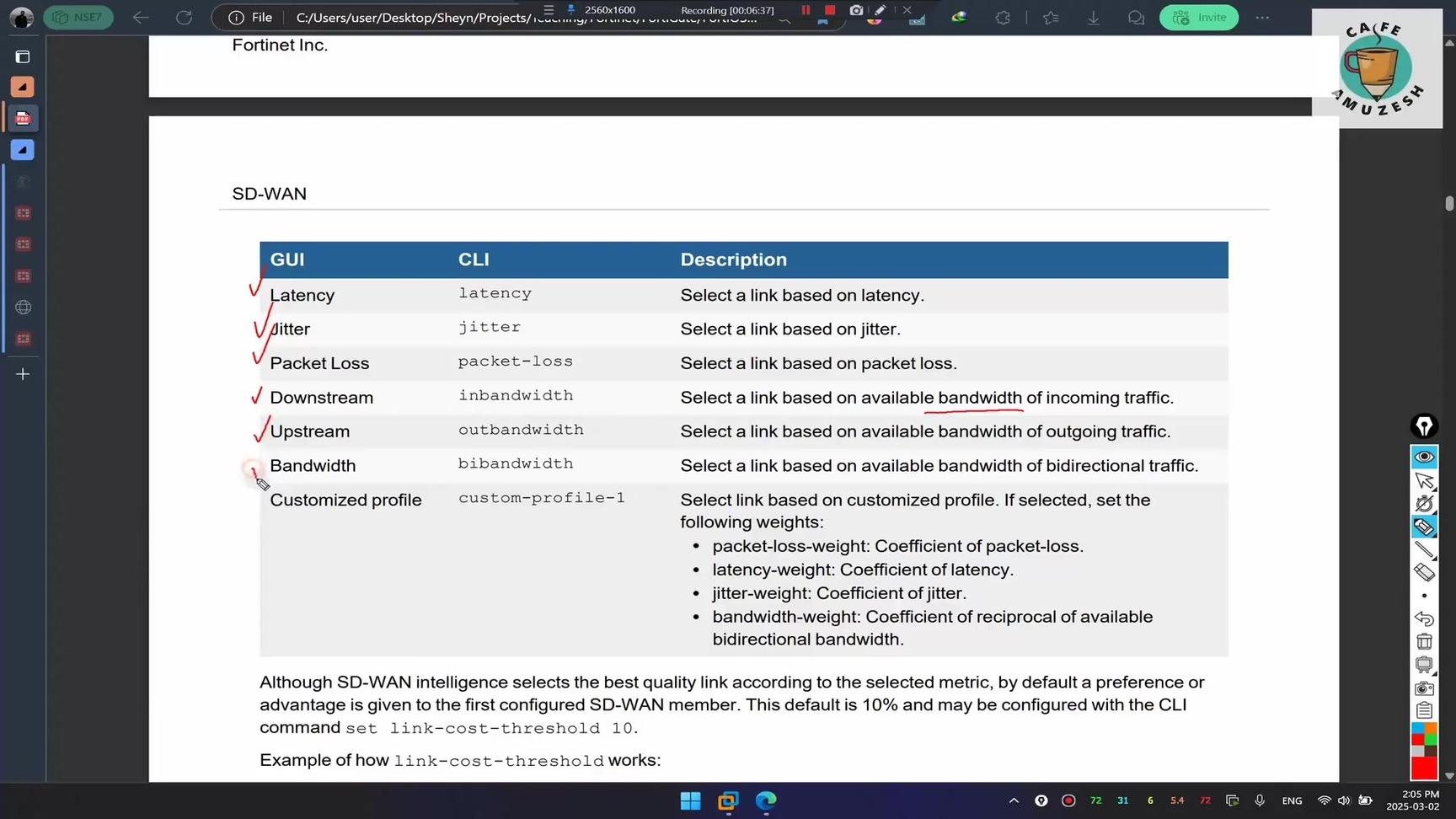Open the chat bubble panel
Screen dimensions: 1456x819
[1136, 17]
